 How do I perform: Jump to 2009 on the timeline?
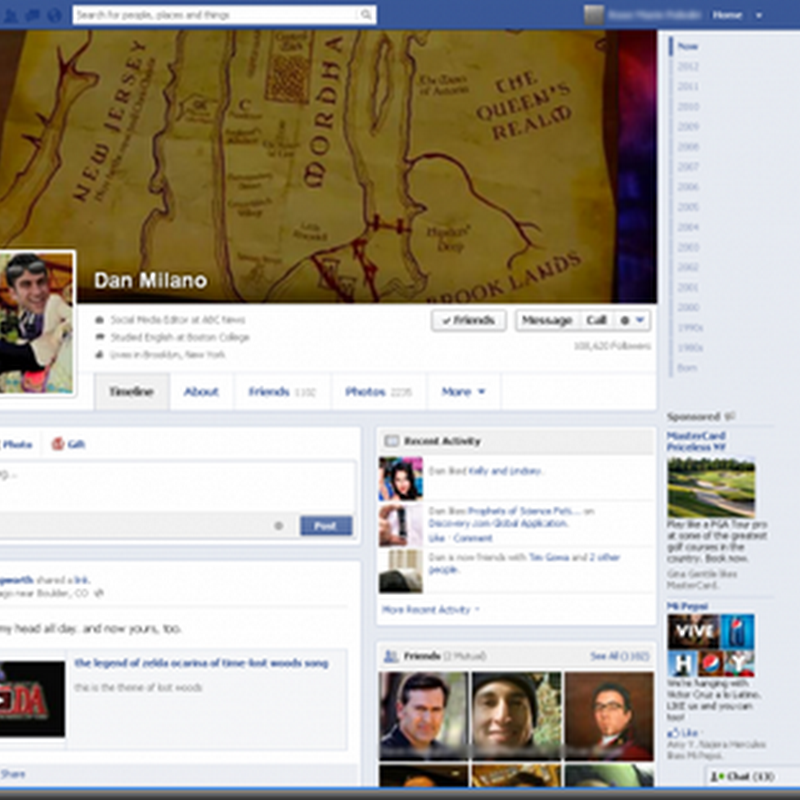tap(688, 127)
